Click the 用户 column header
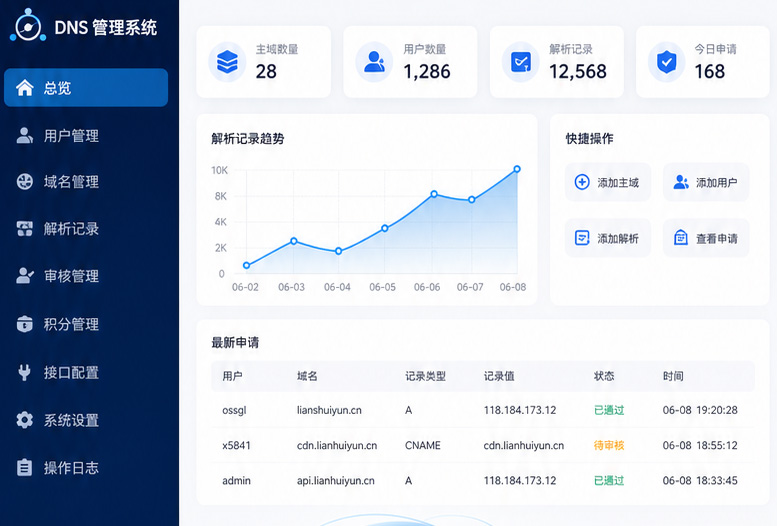The image size is (777, 526). (x=232, y=376)
